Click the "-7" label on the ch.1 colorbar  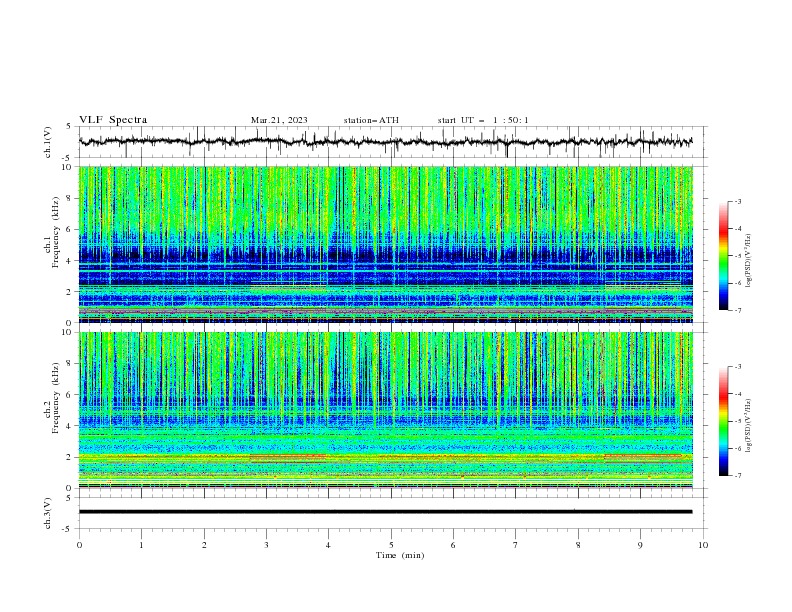(x=738, y=310)
